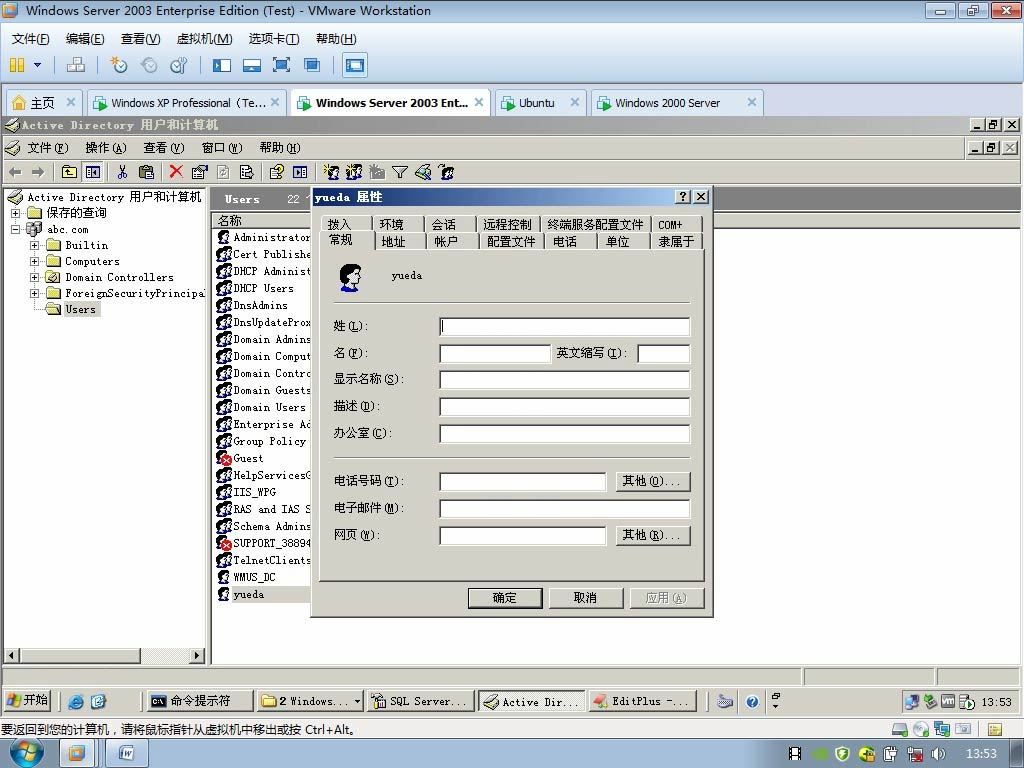Toggle the console tree show/hide toolbar icon

click(x=93, y=172)
